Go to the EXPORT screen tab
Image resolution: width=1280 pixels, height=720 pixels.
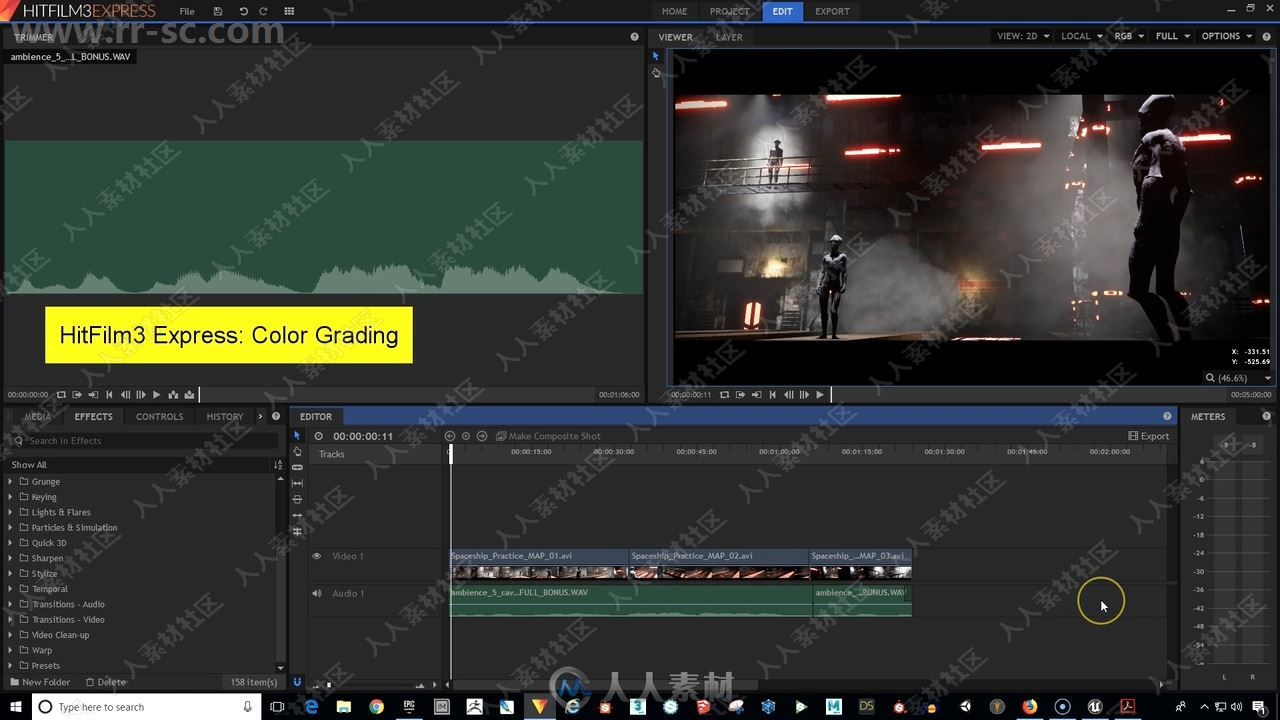point(832,11)
